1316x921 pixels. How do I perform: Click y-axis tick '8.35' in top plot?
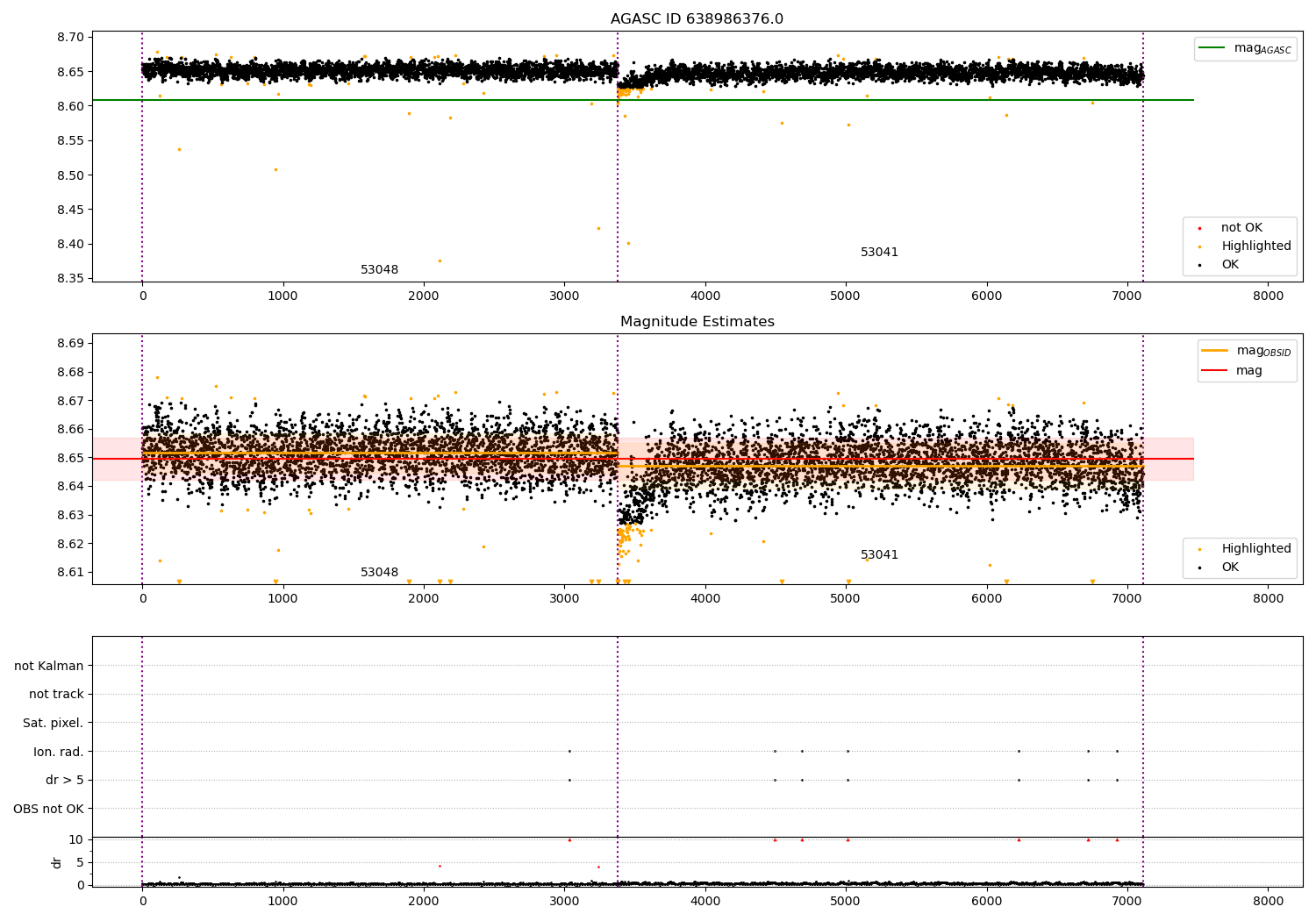(71, 279)
